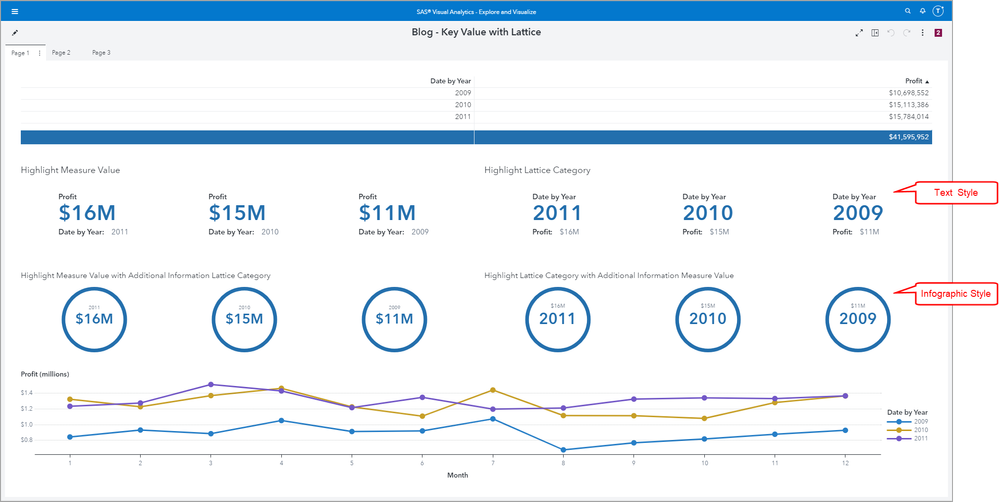This screenshot has width=999, height=502.
Task: Click the $16M infographic circle key value
Action: pos(94,319)
